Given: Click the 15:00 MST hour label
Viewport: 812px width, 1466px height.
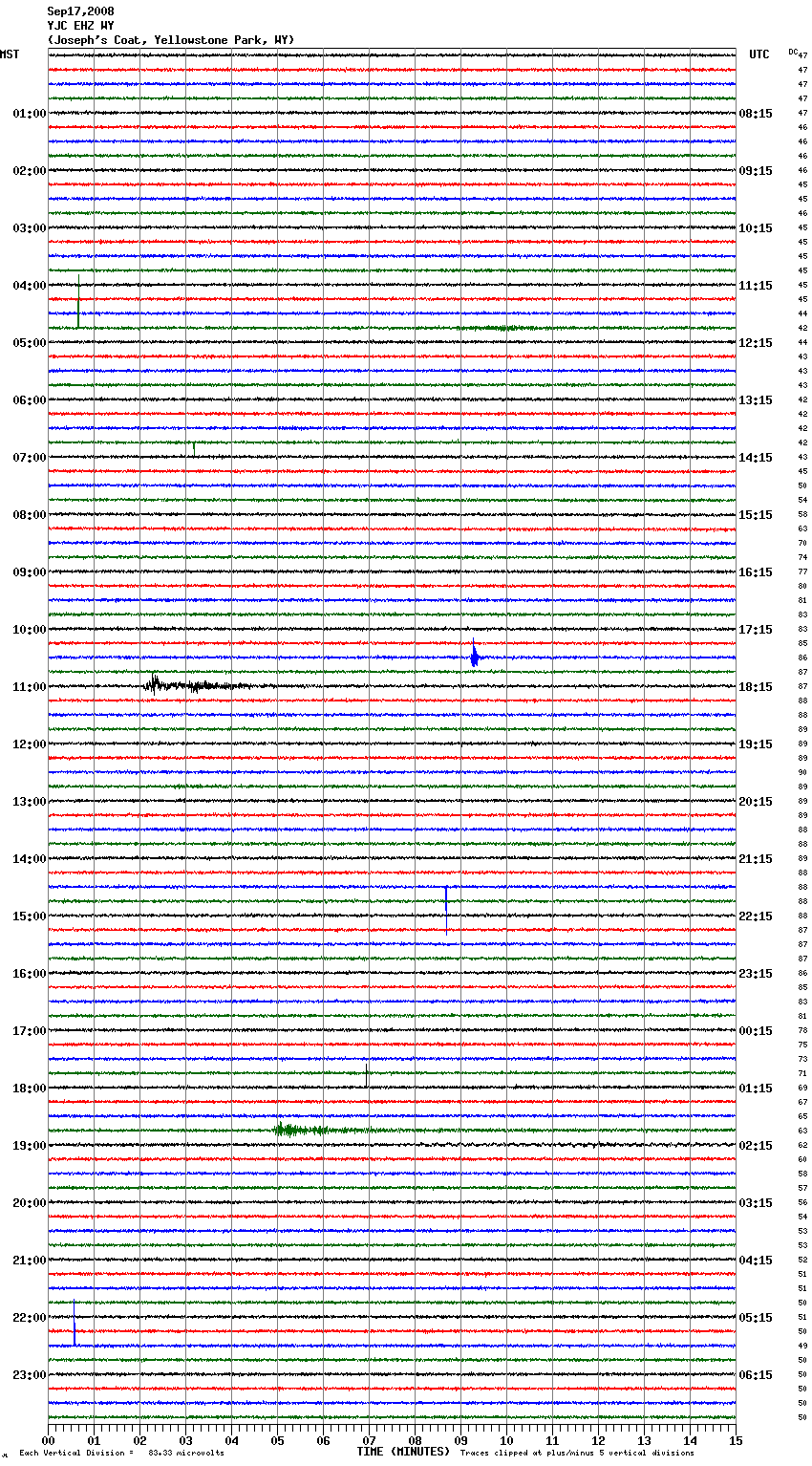Looking at the screenshot, I should 30,916.
